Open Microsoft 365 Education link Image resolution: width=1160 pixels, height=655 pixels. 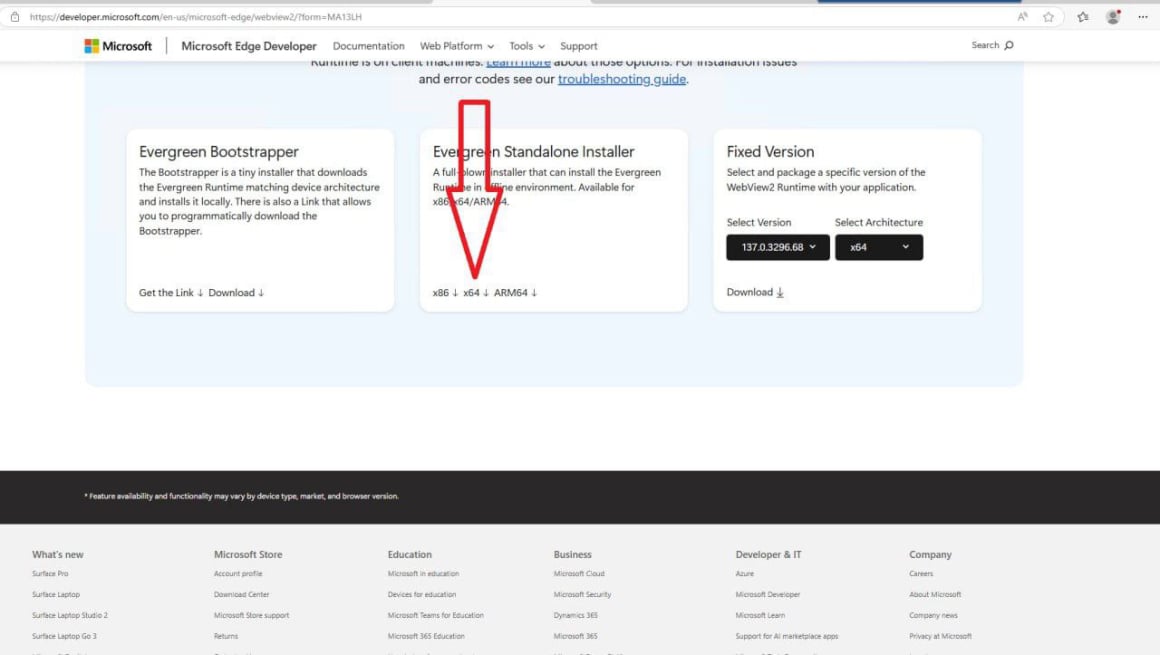pos(426,636)
